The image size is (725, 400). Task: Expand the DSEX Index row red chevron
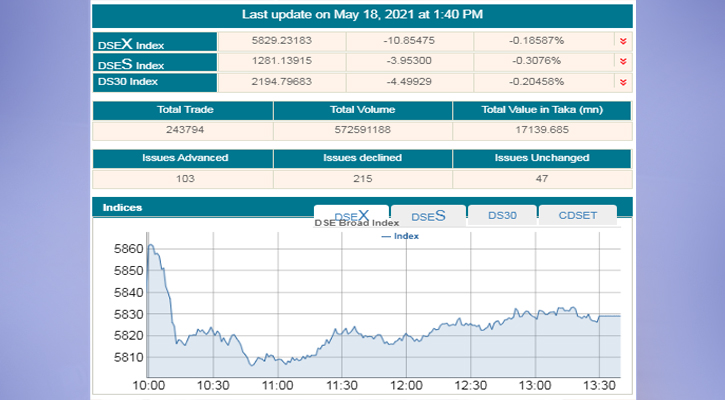click(623, 41)
